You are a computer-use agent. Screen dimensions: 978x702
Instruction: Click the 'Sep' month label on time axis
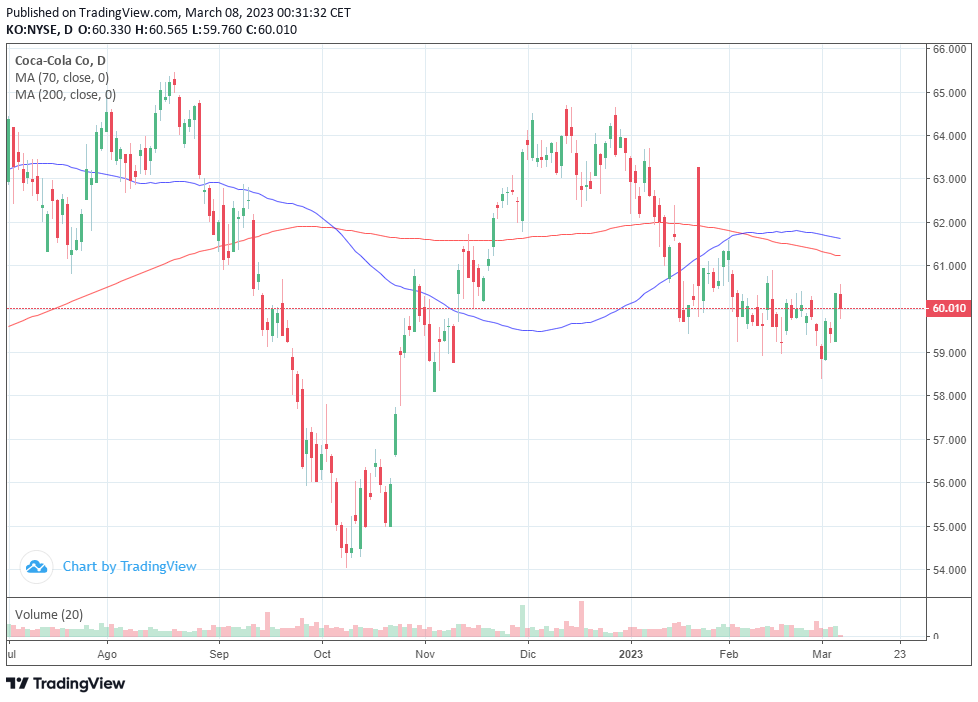click(x=219, y=655)
